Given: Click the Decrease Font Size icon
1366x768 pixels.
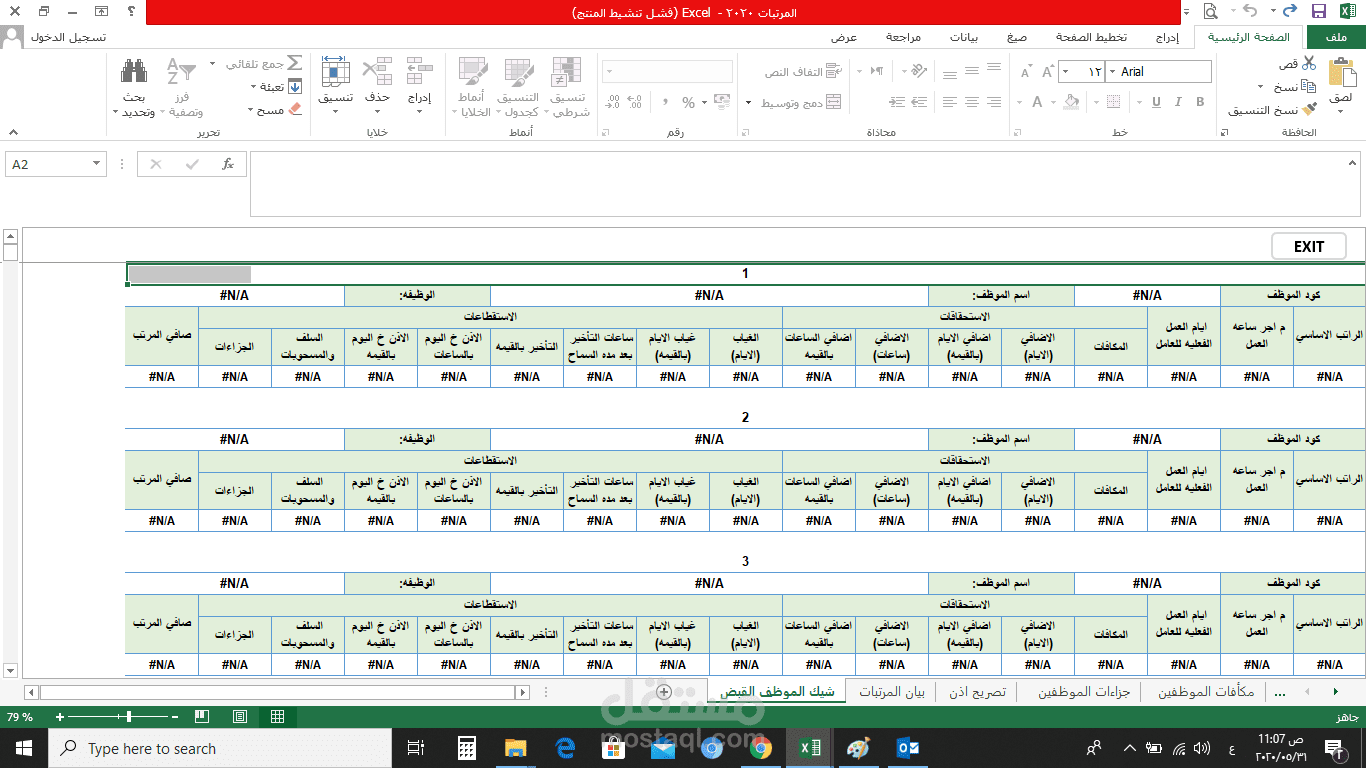Looking at the screenshot, I should 1025,72.
